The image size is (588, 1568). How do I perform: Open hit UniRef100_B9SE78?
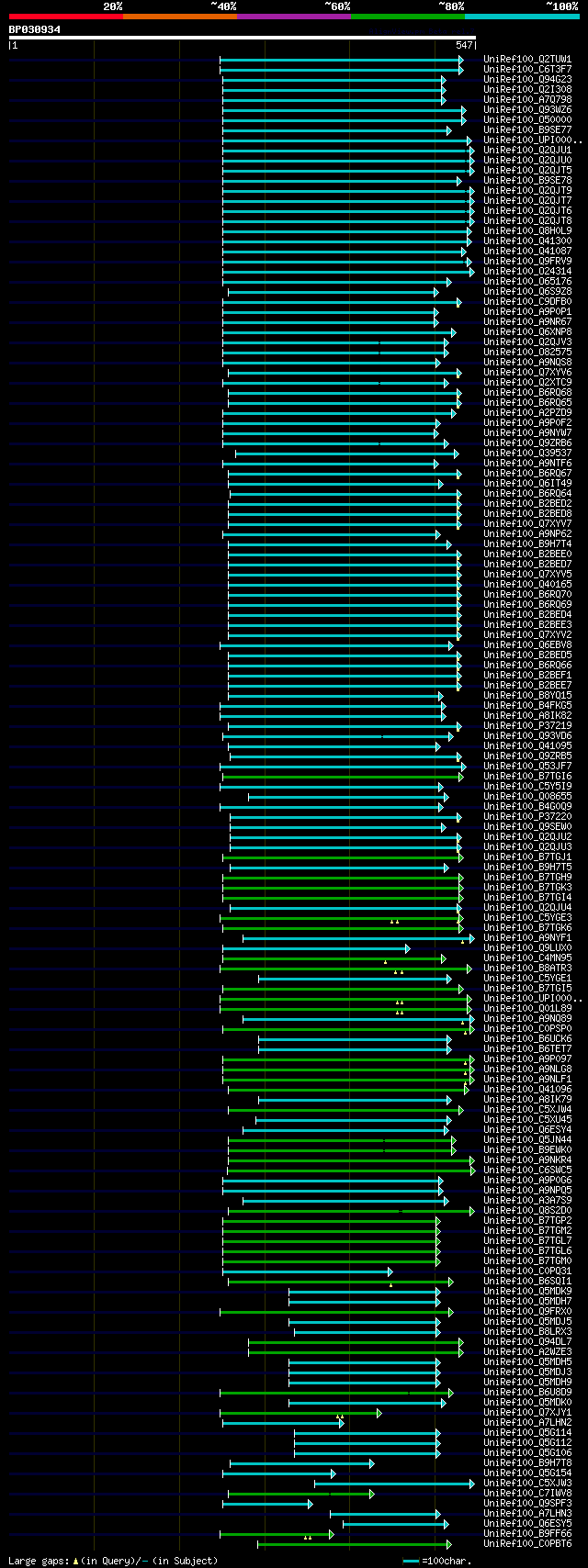[527, 181]
